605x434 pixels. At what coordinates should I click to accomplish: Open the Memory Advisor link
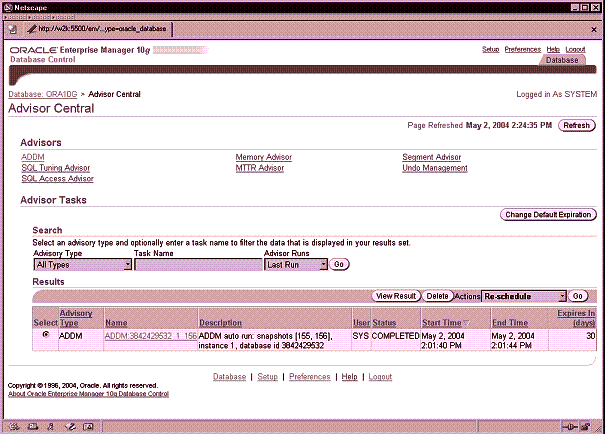point(264,157)
